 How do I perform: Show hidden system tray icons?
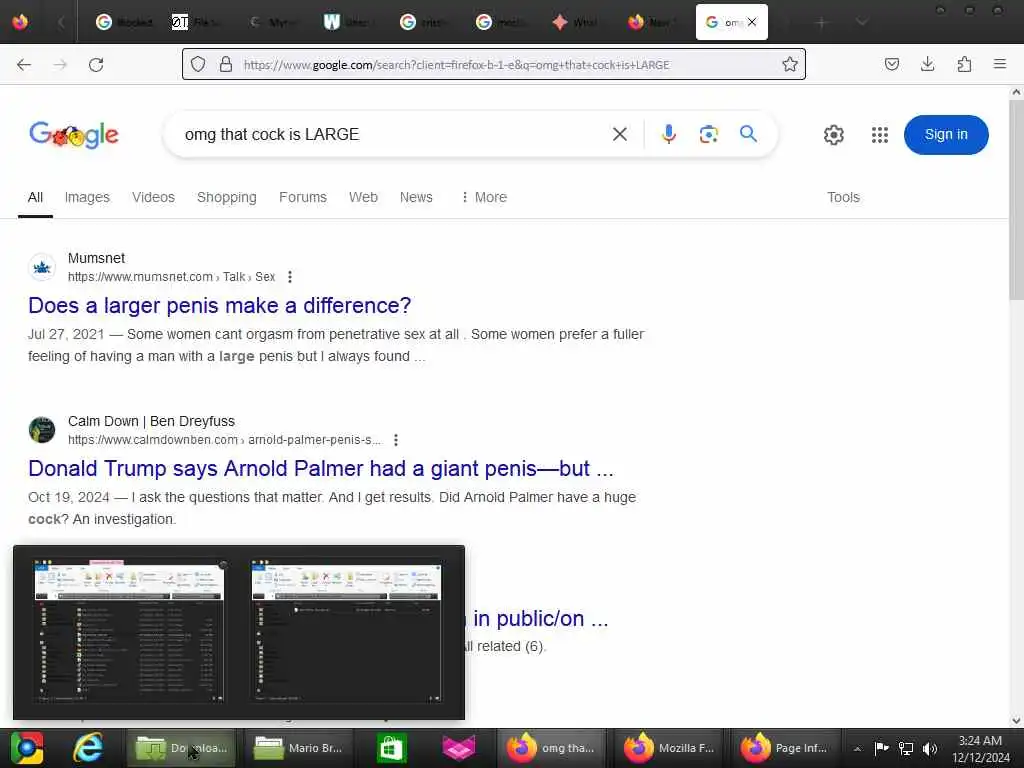(x=857, y=748)
